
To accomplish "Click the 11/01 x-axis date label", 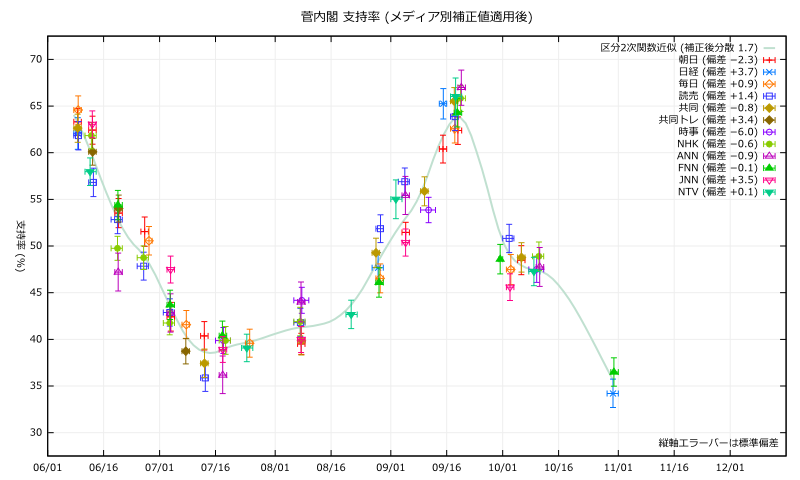I will click(618, 467).
